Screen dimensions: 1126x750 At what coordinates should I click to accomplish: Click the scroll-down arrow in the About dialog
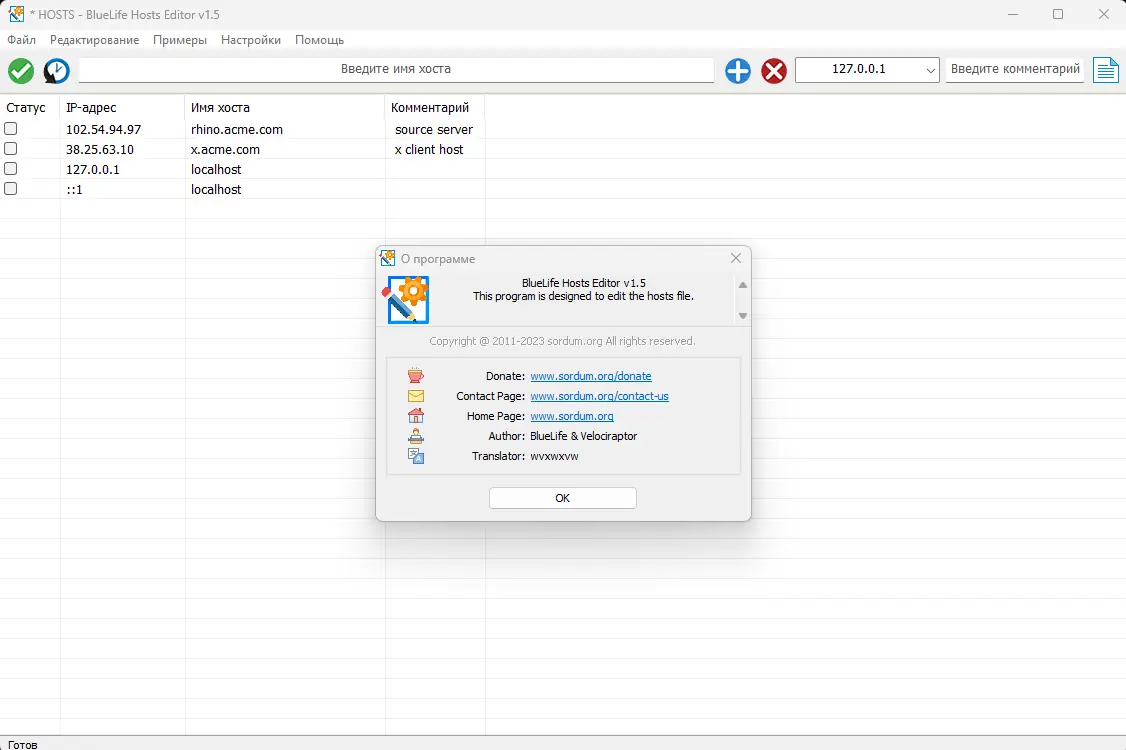point(741,314)
